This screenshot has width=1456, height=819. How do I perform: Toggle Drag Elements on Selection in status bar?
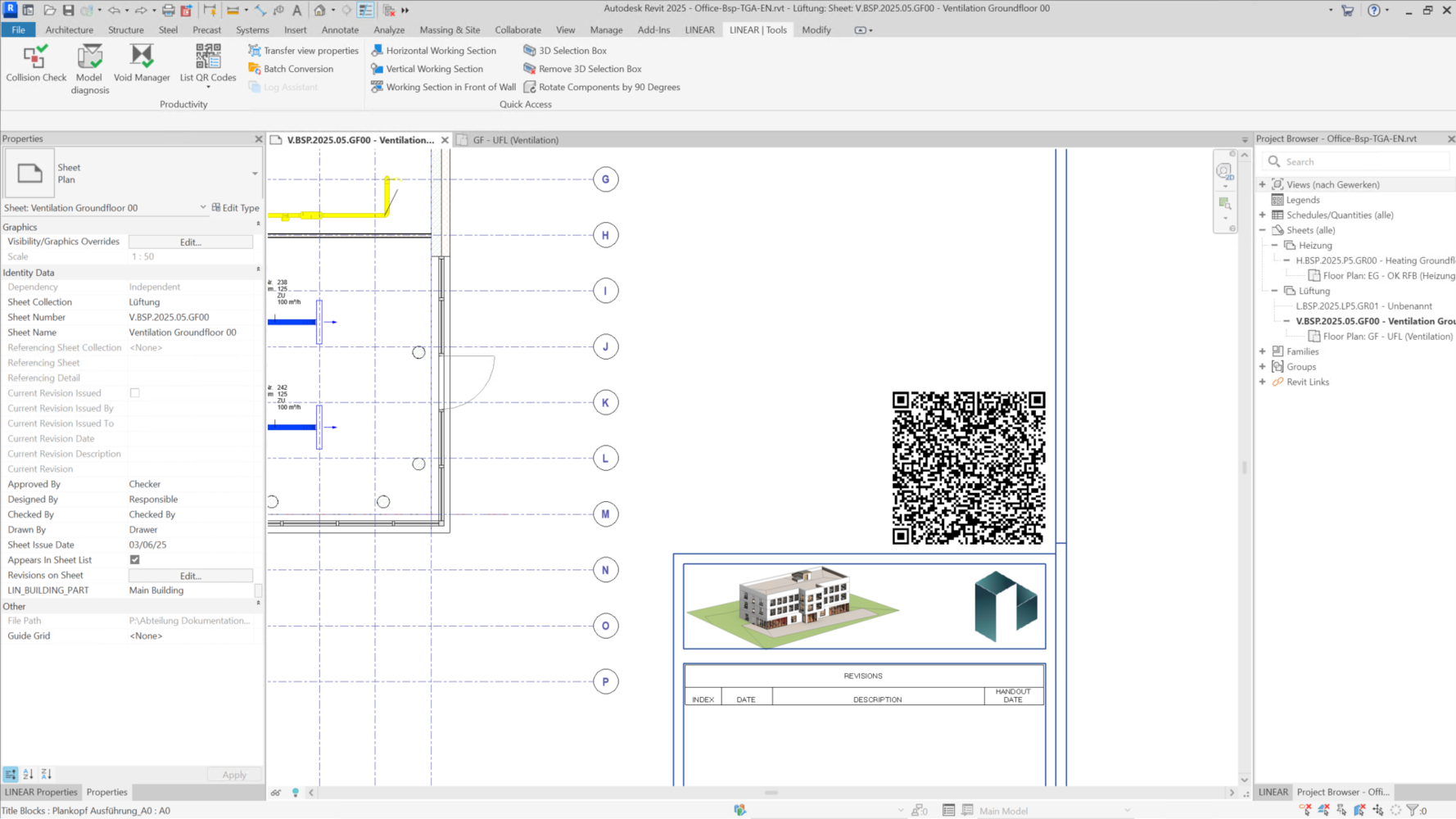(1378, 810)
